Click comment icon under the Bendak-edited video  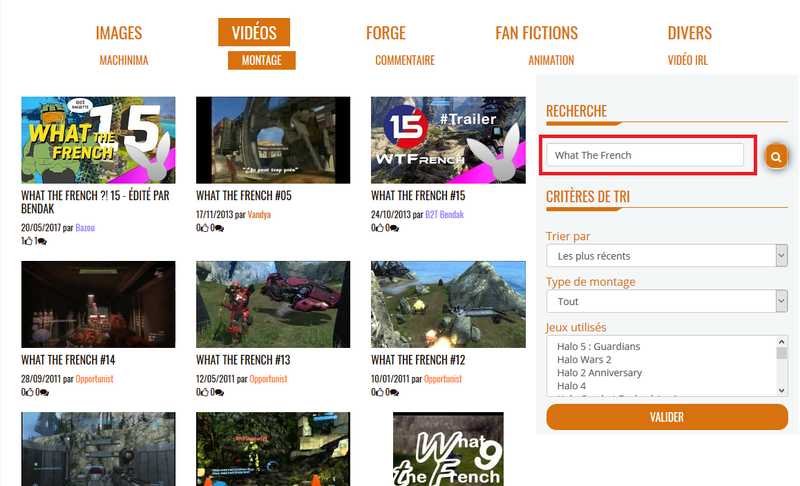click(42, 241)
